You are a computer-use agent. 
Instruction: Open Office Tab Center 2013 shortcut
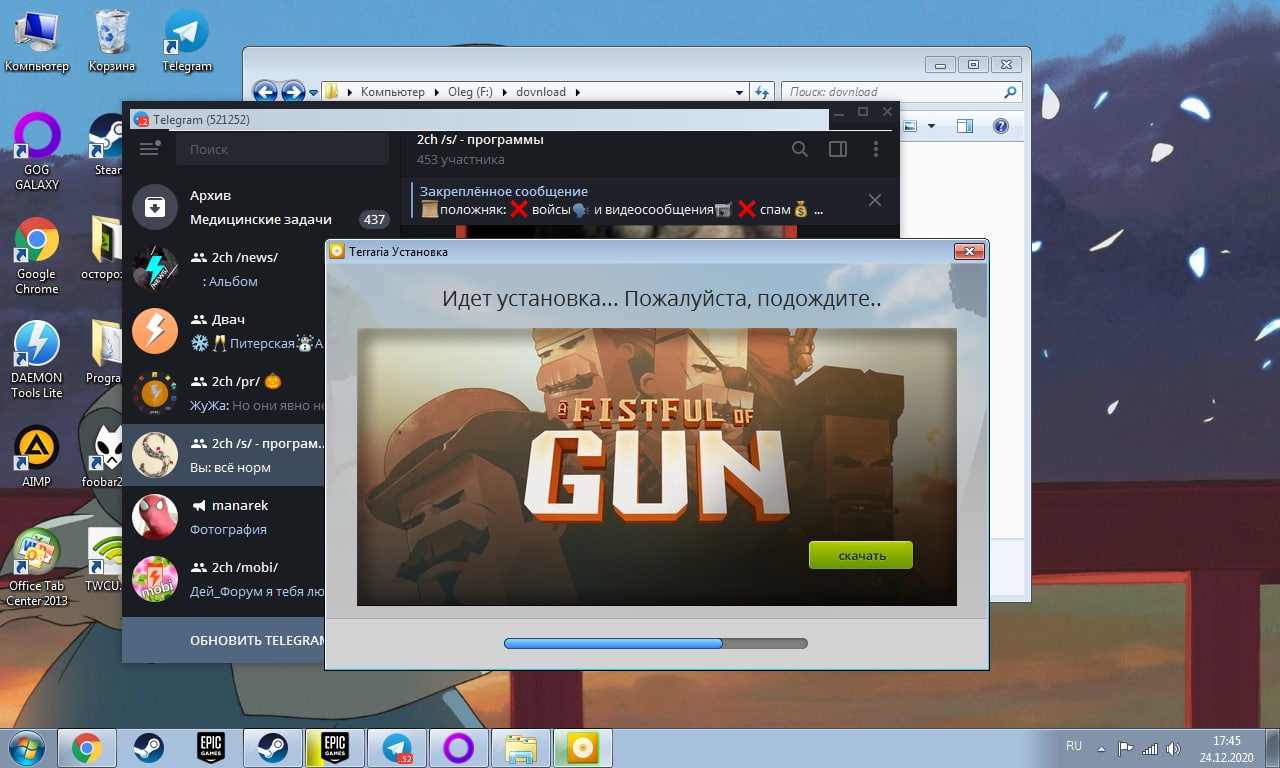coord(37,568)
